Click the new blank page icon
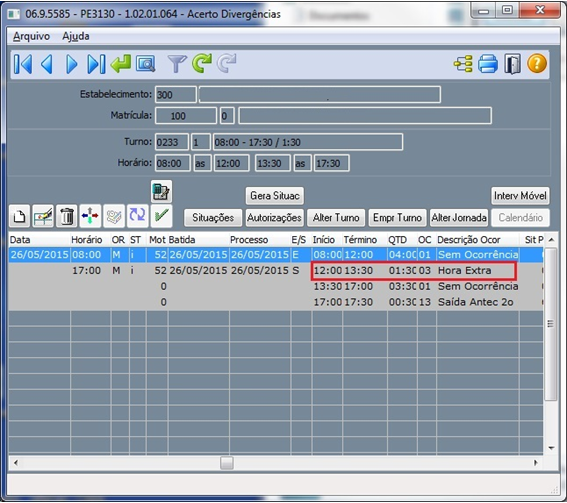 (x=19, y=216)
